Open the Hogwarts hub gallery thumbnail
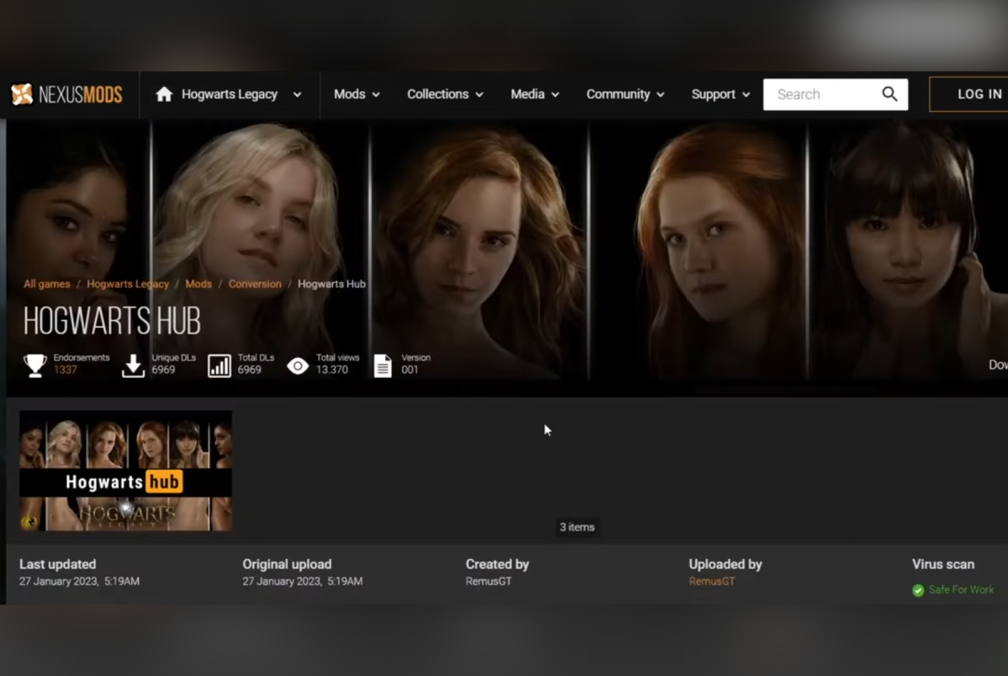This screenshot has height=676, width=1008. [x=126, y=471]
